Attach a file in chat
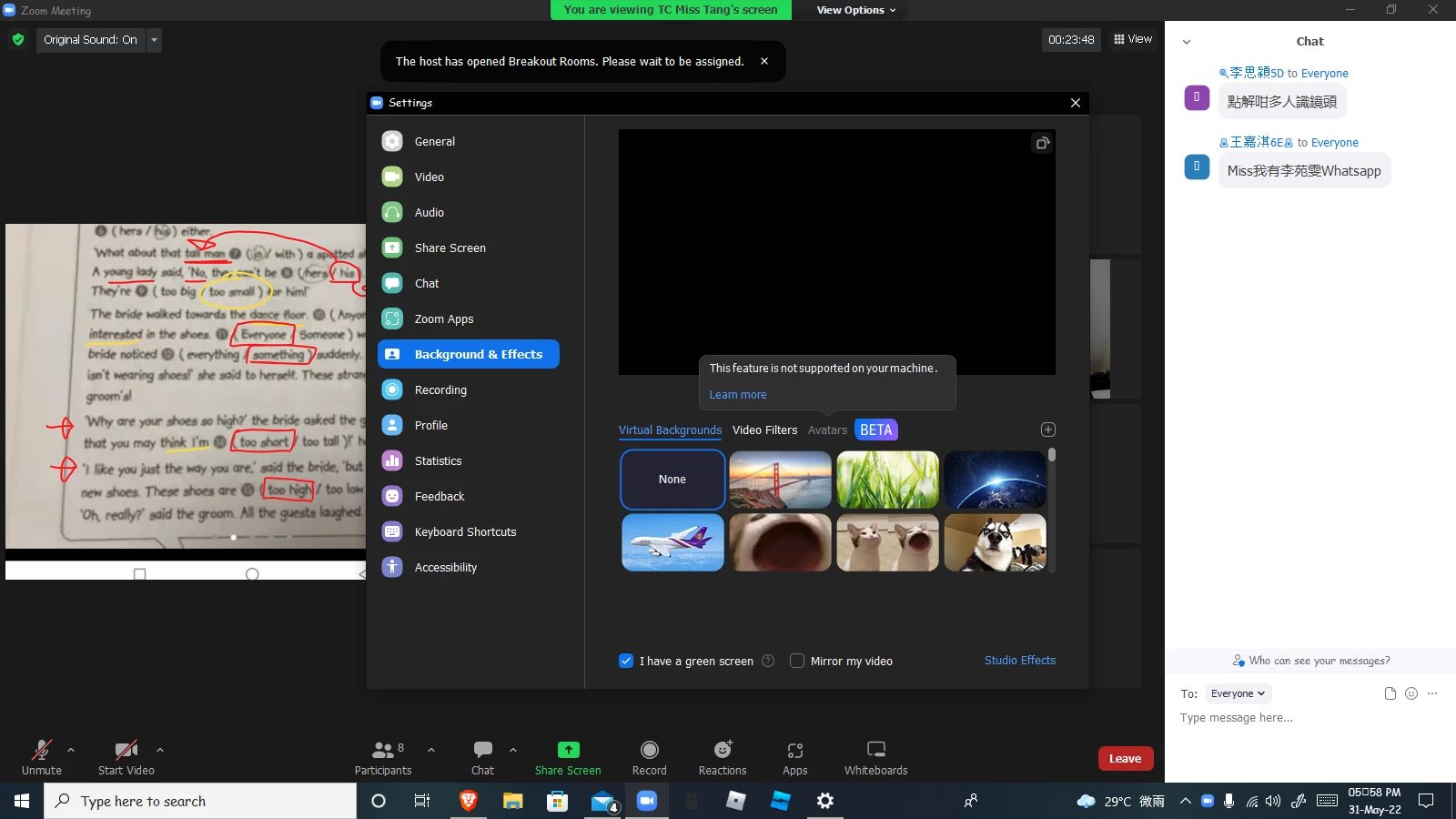The width and height of the screenshot is (1456, 819). [1390, 693]
